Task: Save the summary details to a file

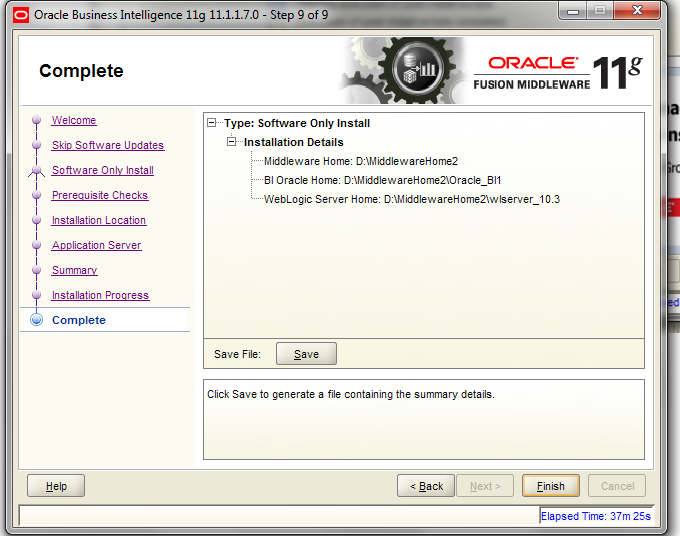Action: (306, 354)
